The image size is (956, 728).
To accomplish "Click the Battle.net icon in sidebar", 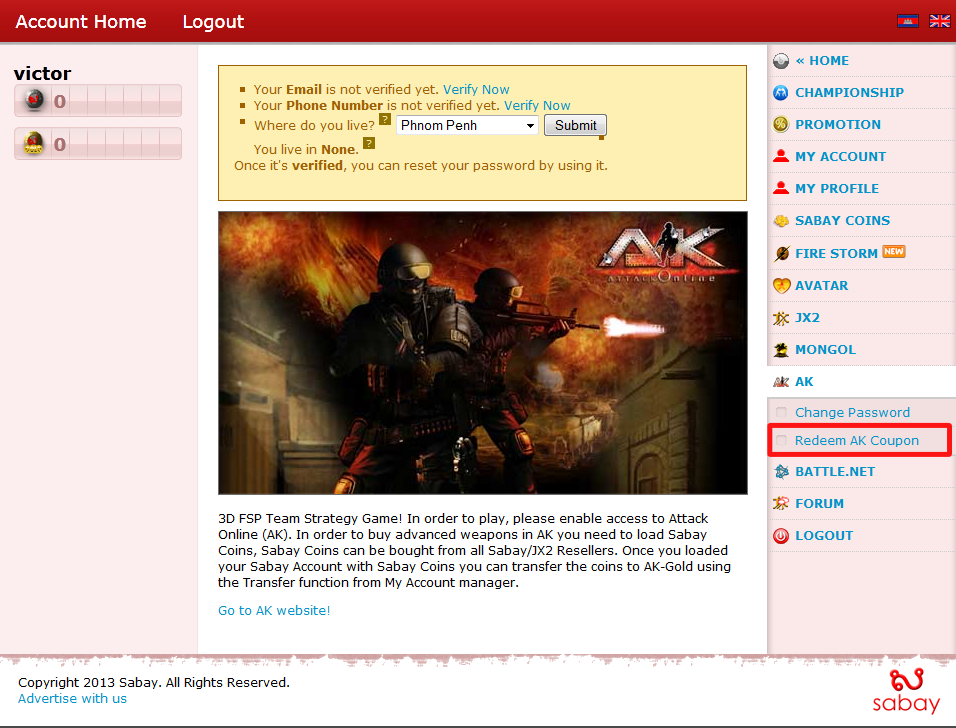I will tap(781, 471).
